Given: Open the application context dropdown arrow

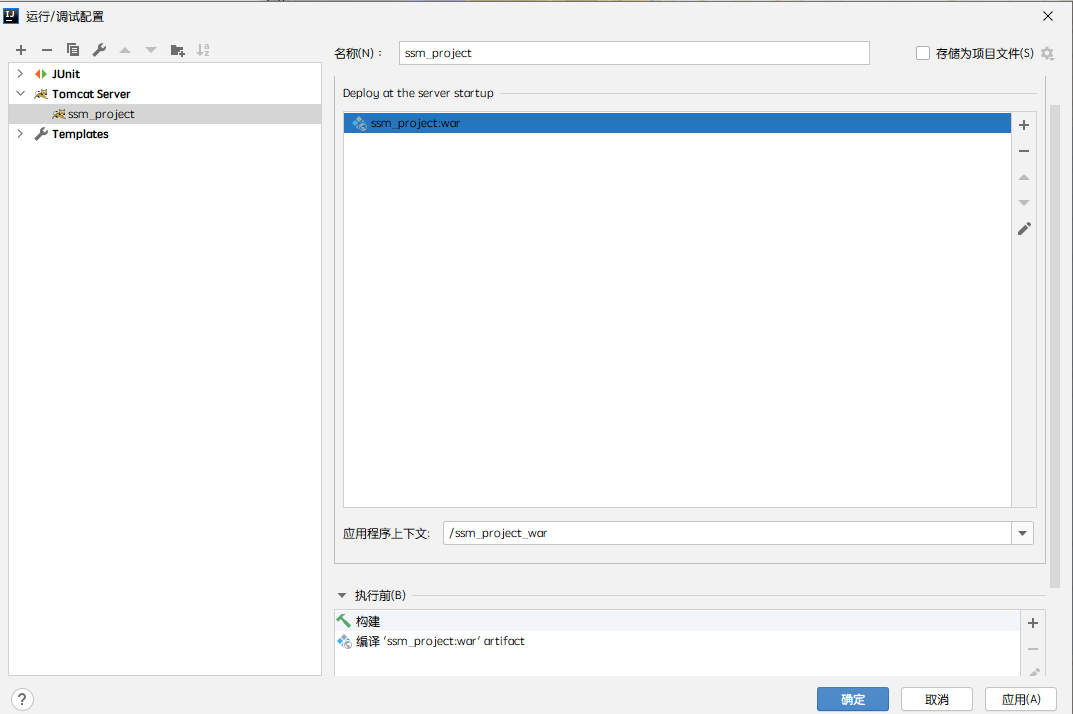Looking at the screenshot, I should click(1022, 533).
